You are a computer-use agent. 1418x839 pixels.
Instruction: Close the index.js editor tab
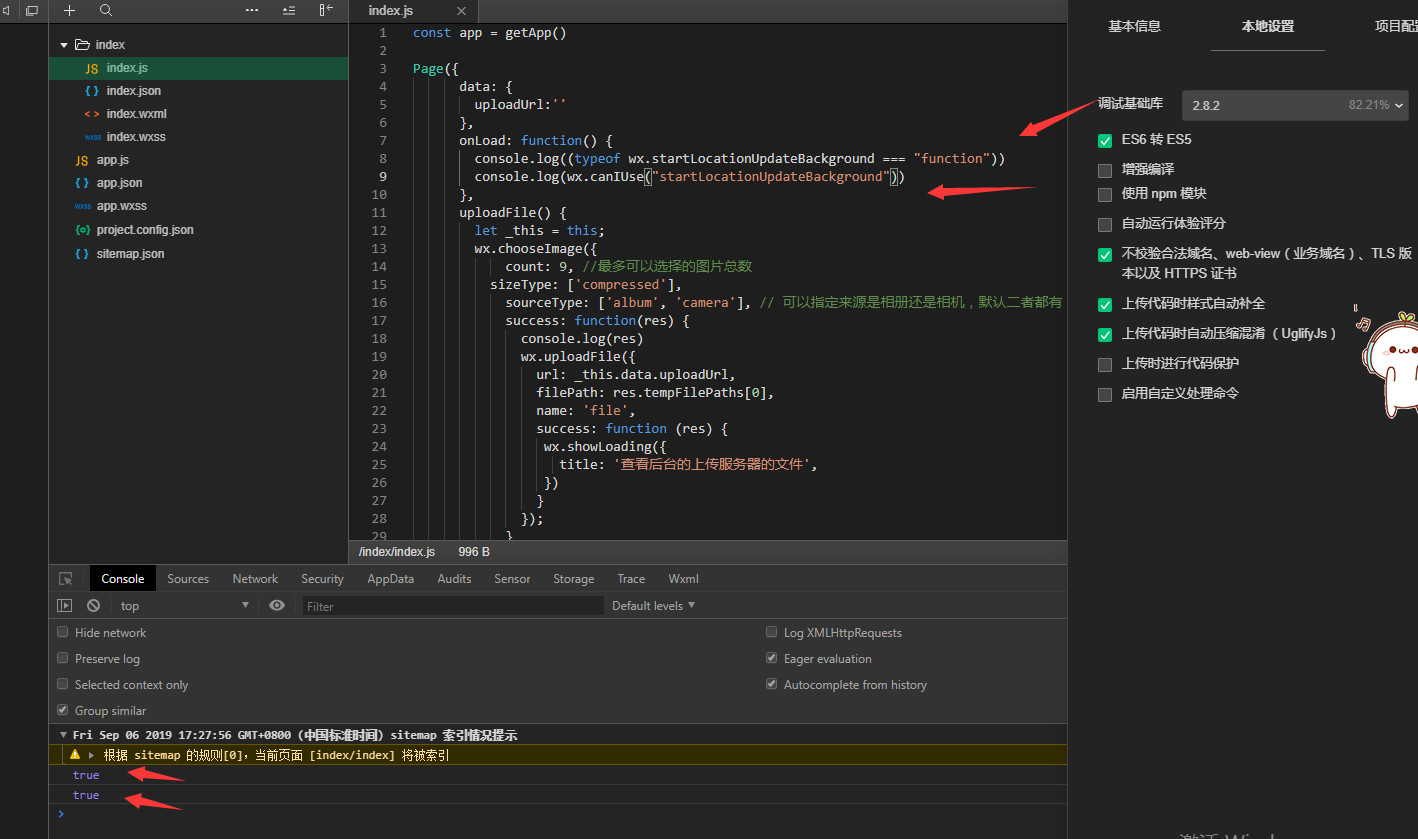pyautogui.click(x=461, y=11)
